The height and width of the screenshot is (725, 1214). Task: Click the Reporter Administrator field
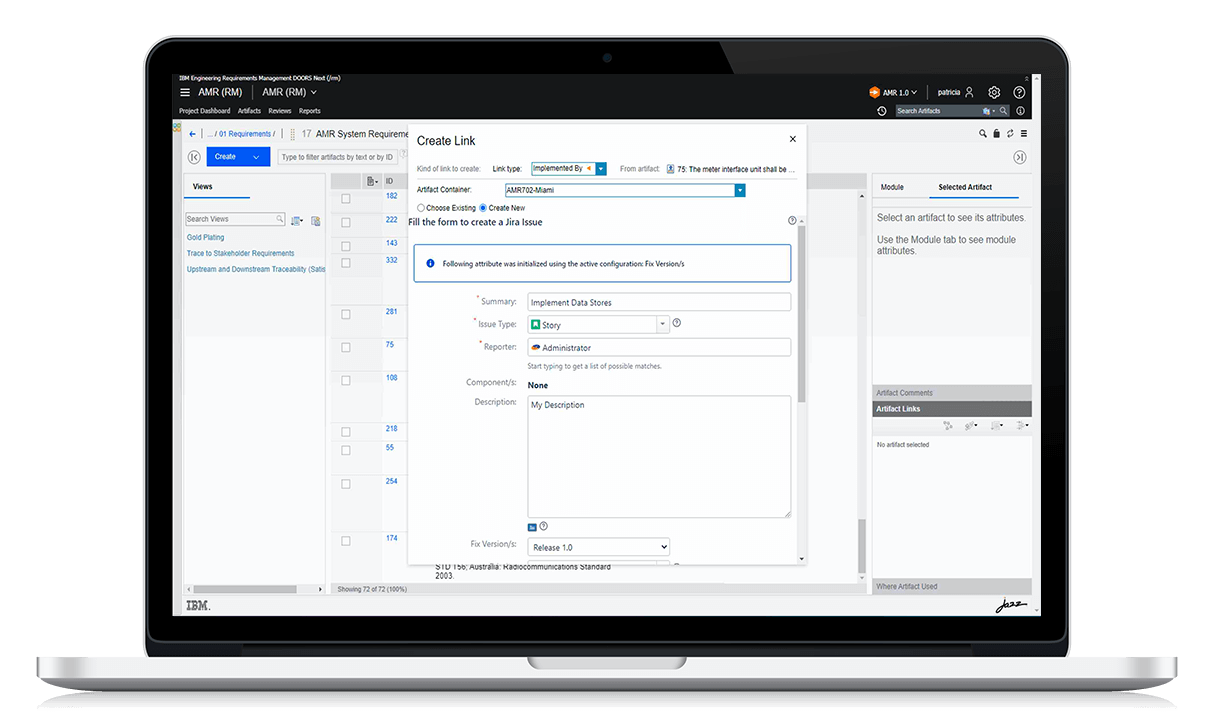[659, 347]
